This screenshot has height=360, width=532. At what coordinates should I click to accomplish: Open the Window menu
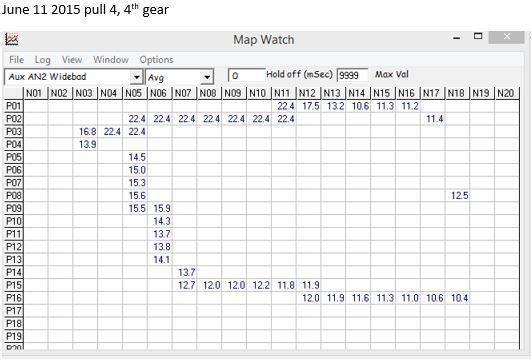[x=111, y=60]
